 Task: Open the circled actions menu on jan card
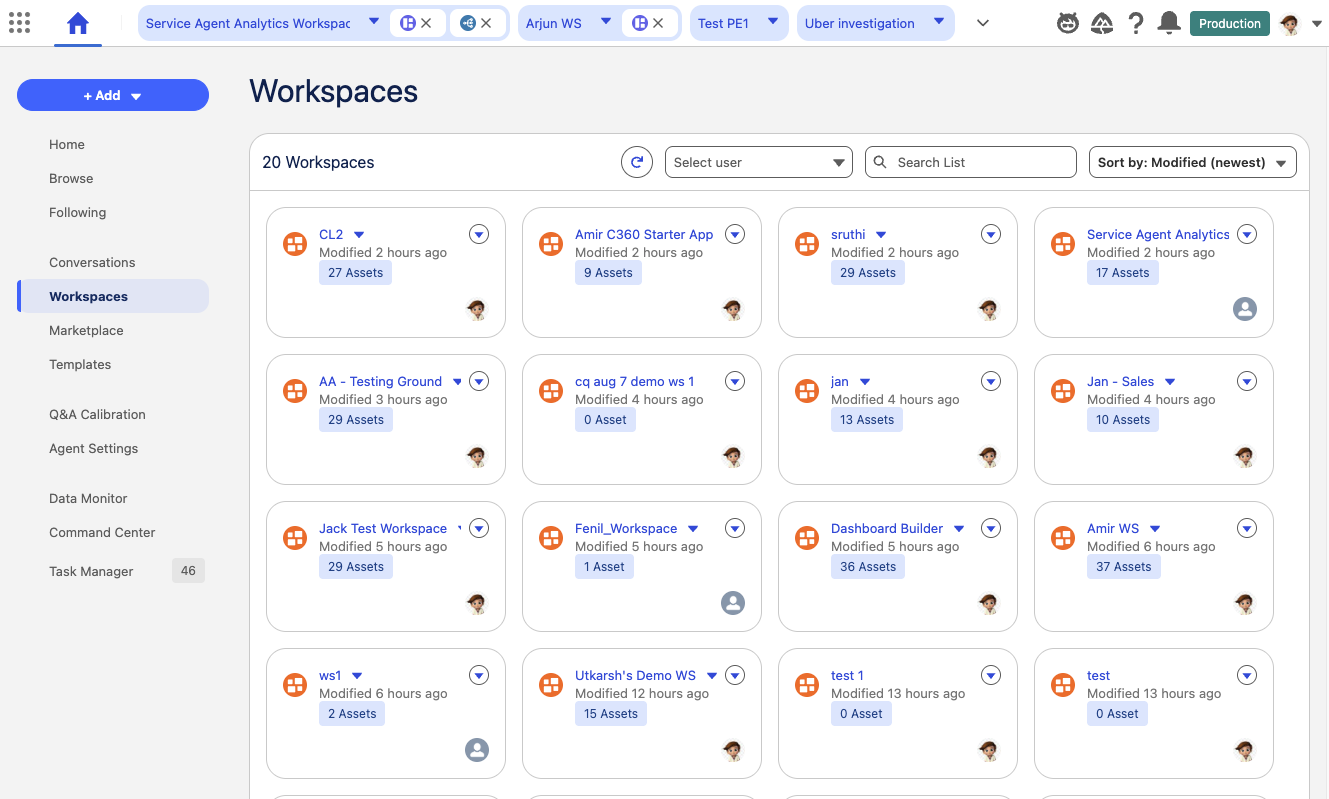pos(991,381)
